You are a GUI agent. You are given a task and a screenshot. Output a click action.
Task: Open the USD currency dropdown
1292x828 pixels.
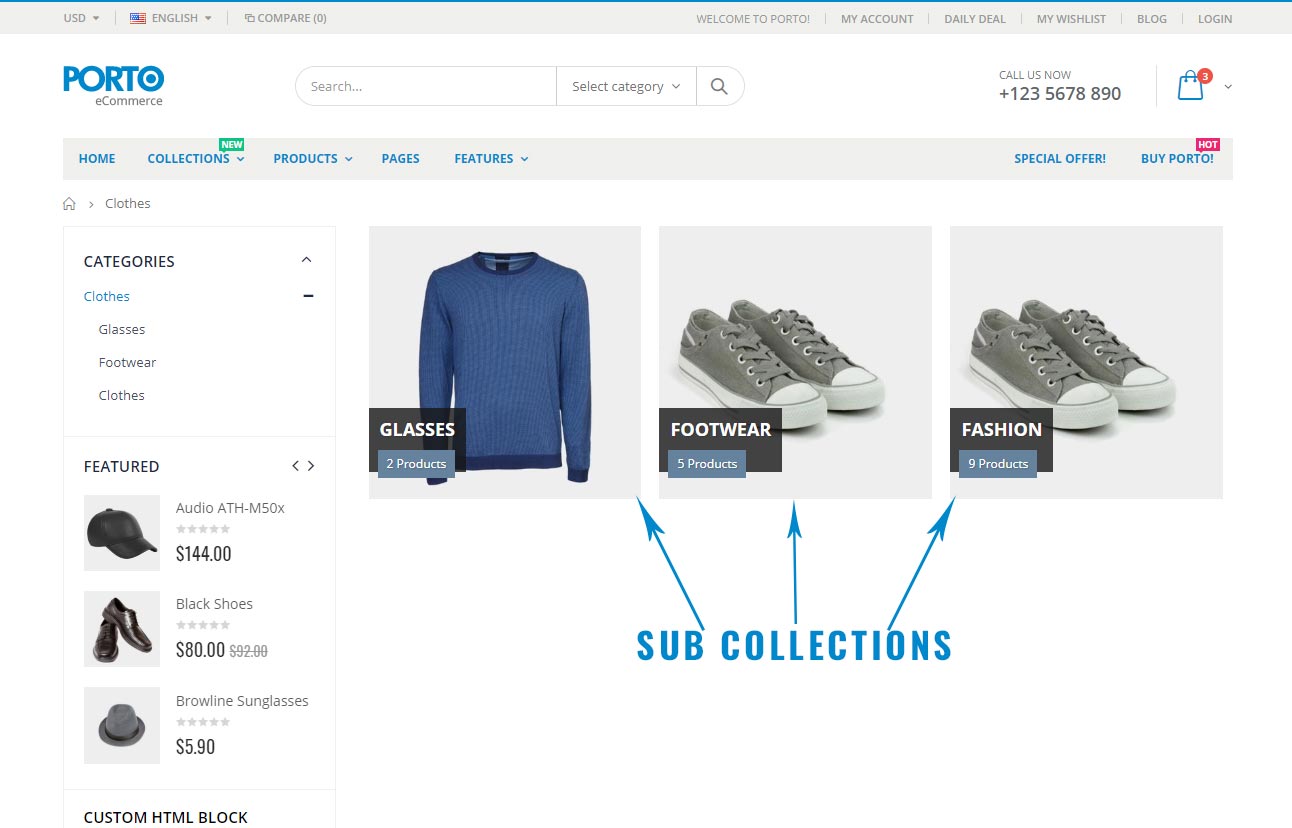tap(81, 18)
